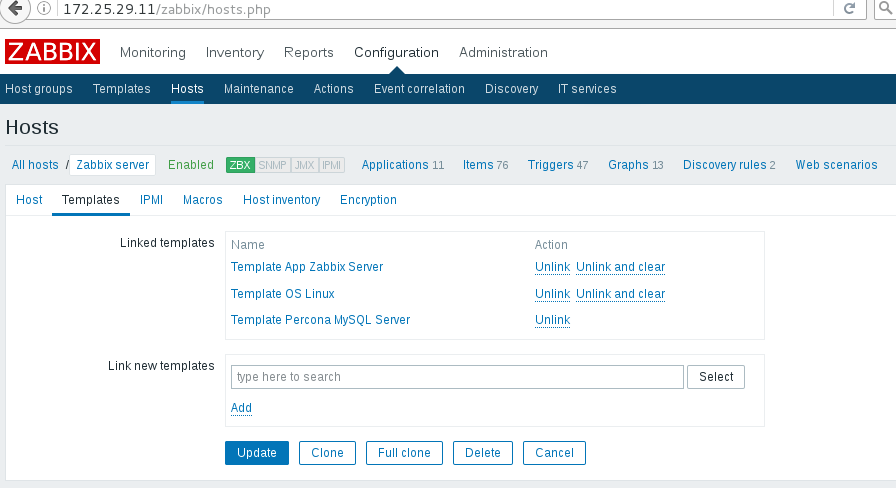Open Template Percona MySQL Server link
Viewport: 896px width, 488px height.
click(321, 320)
